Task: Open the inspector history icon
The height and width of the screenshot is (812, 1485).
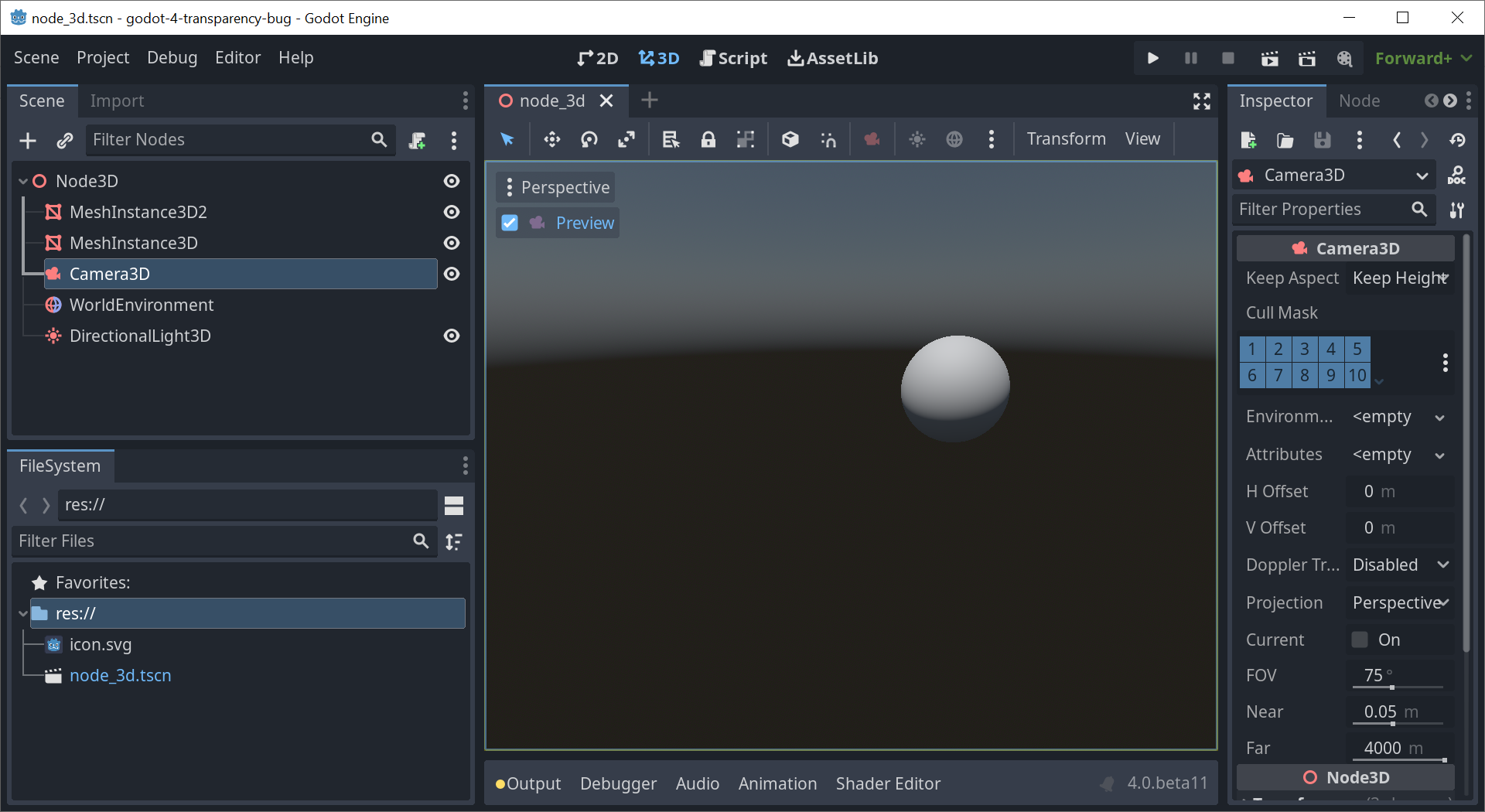Action: [x=1457, y=140]
